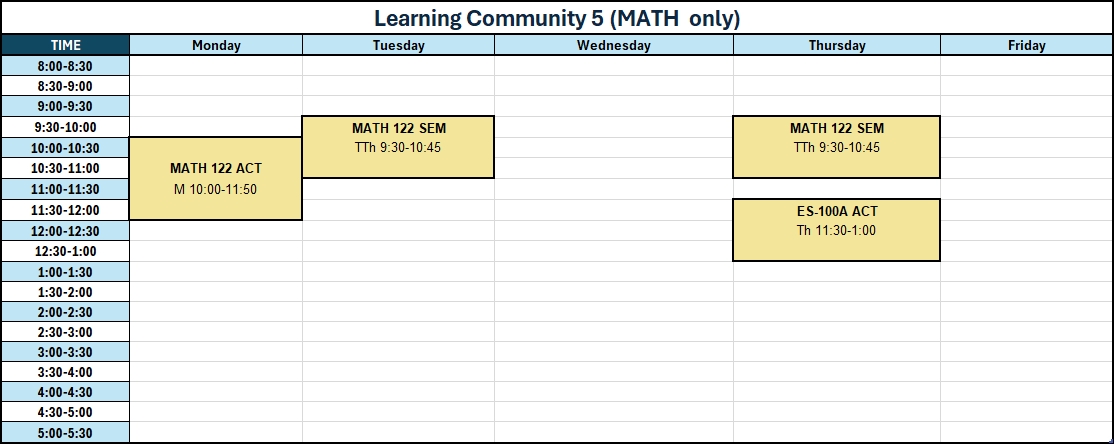The image size is (1114, 444).
Task: Select the Monday column header
Action: (216, 45)
